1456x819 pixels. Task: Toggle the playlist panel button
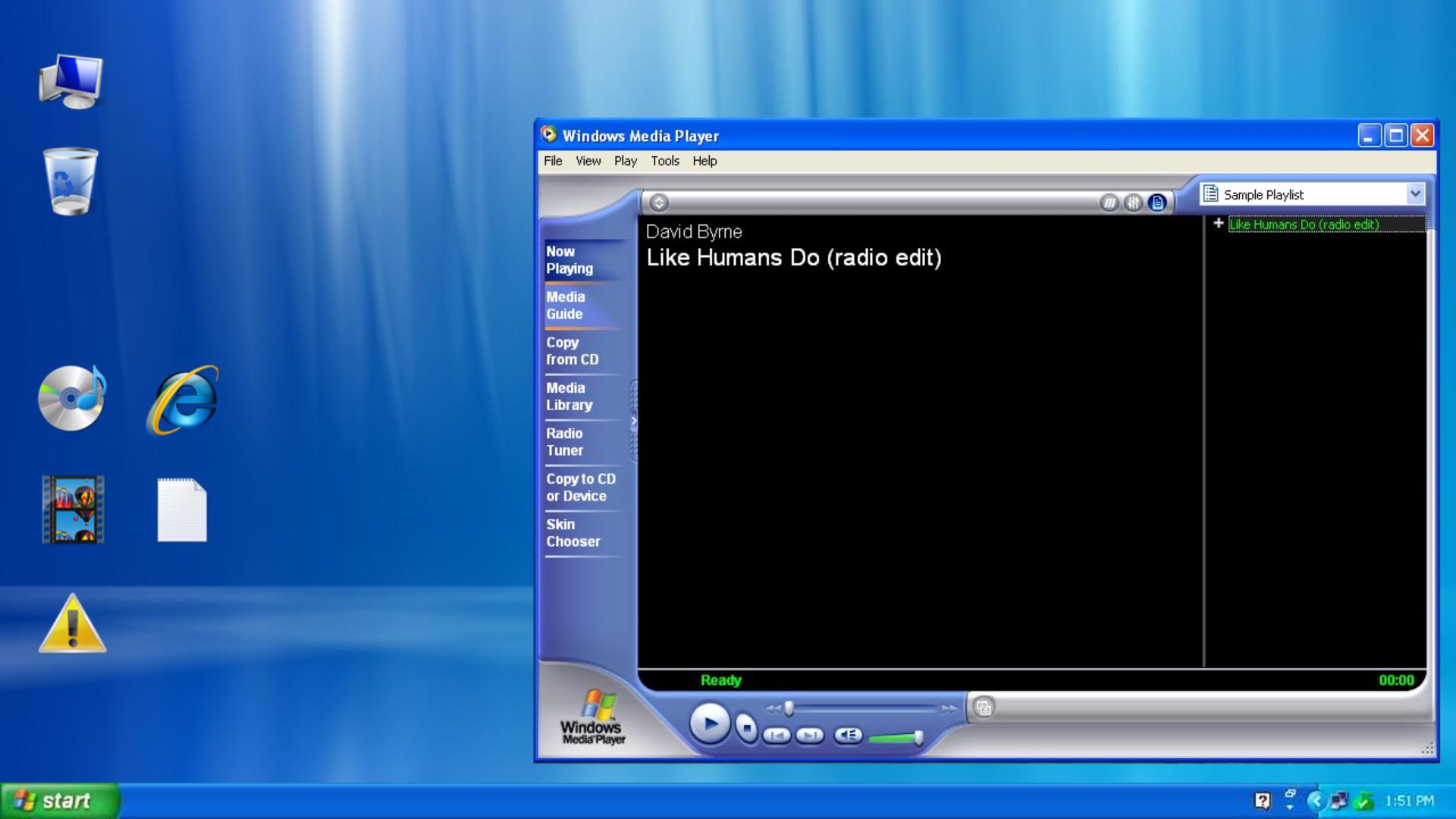tap(1157, 203)
